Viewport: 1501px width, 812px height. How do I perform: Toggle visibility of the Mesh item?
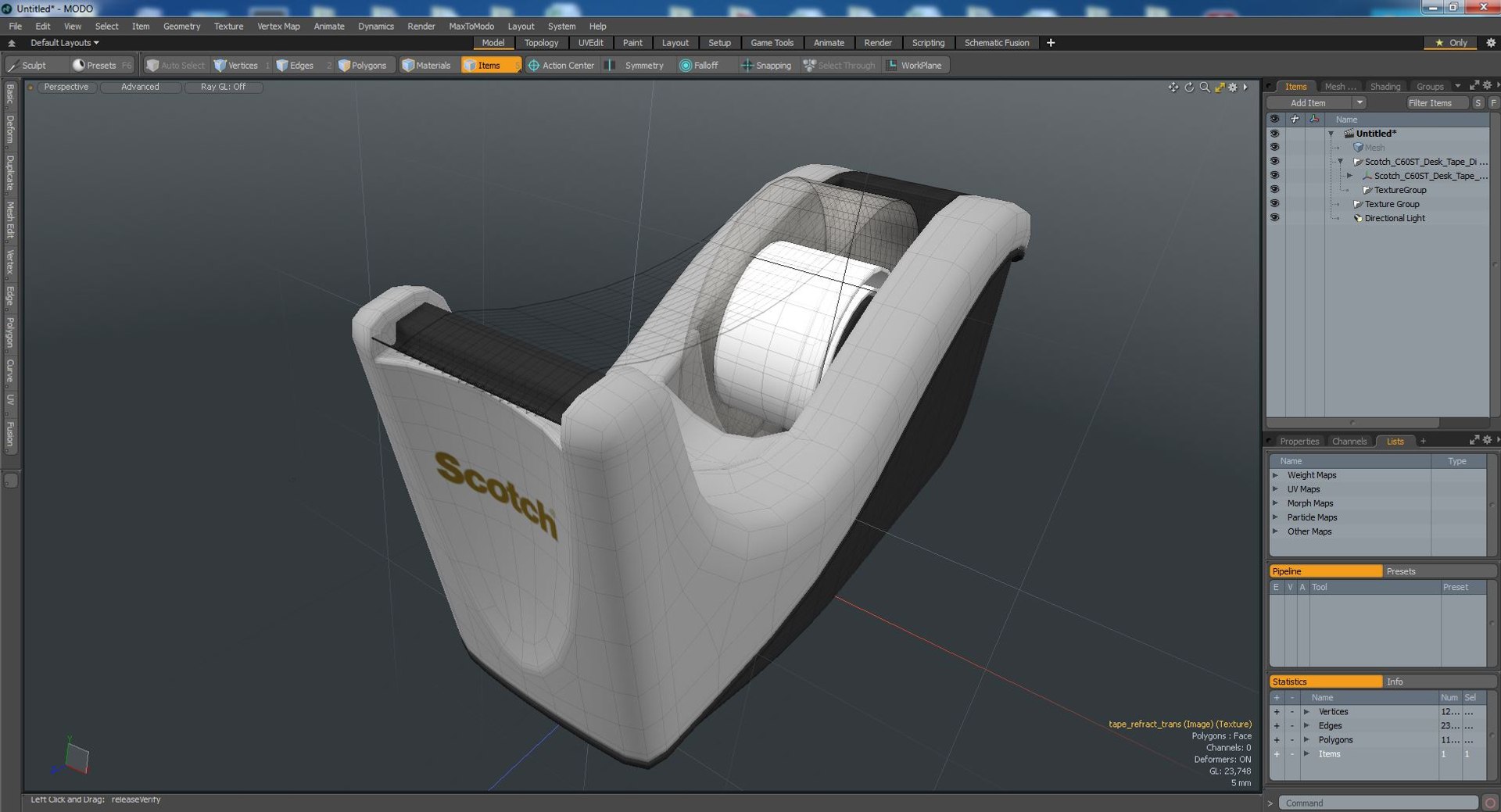(x=1275, y=147)
